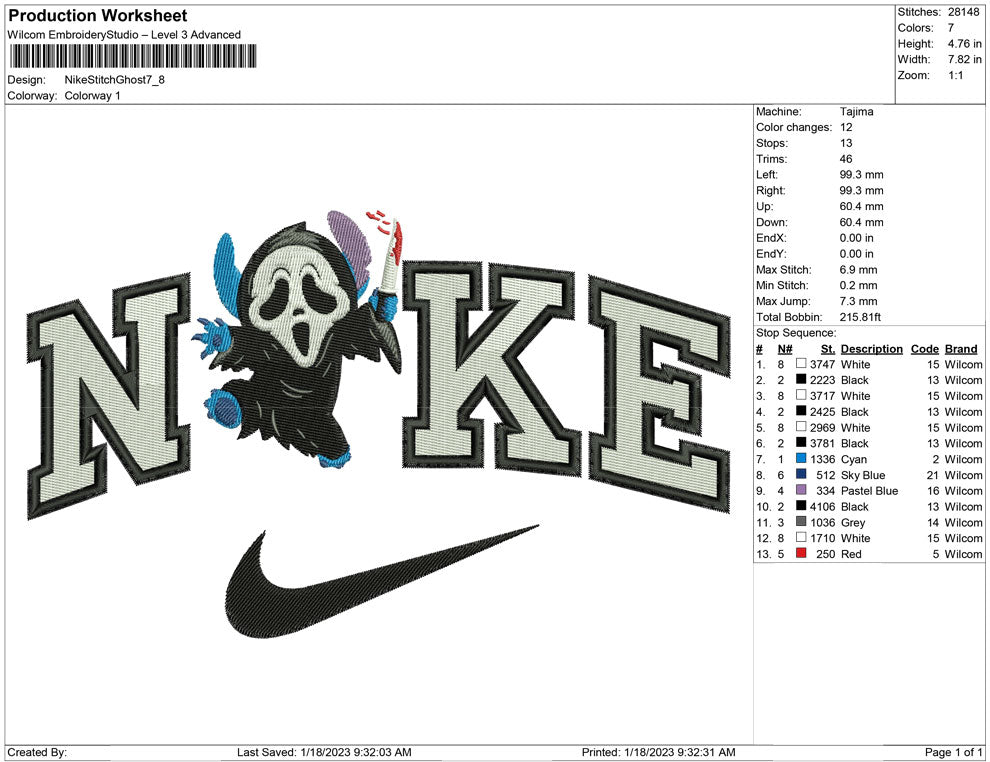Viewport: 990px width, 762px height.
Task: Click the 'Brand' column header
Action: coord(961,349)
